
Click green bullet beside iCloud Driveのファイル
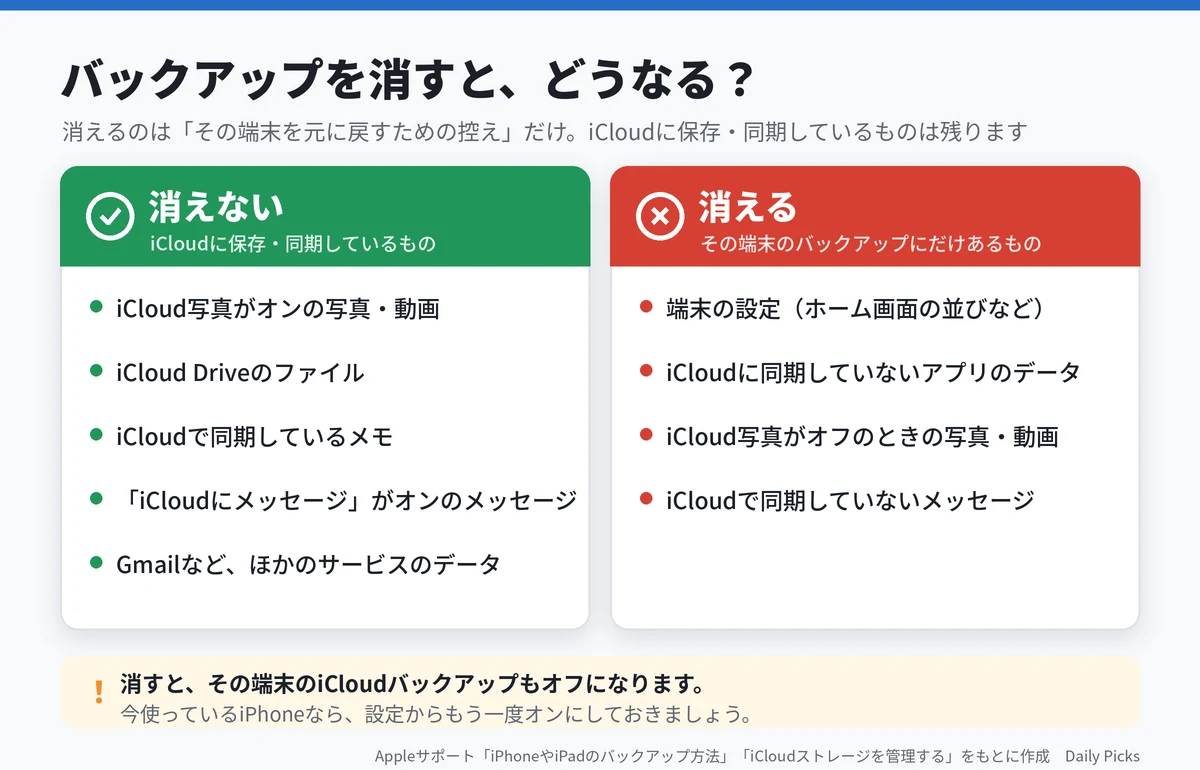pyautogui.click(x=96, y=371)
